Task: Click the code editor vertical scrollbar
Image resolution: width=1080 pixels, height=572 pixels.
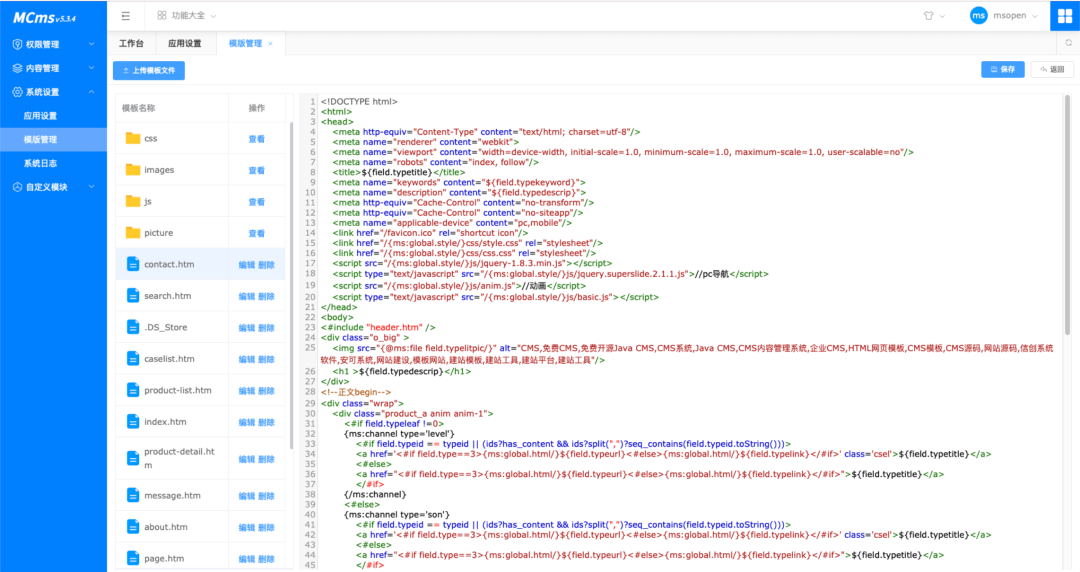Action: pos(1068,214)
